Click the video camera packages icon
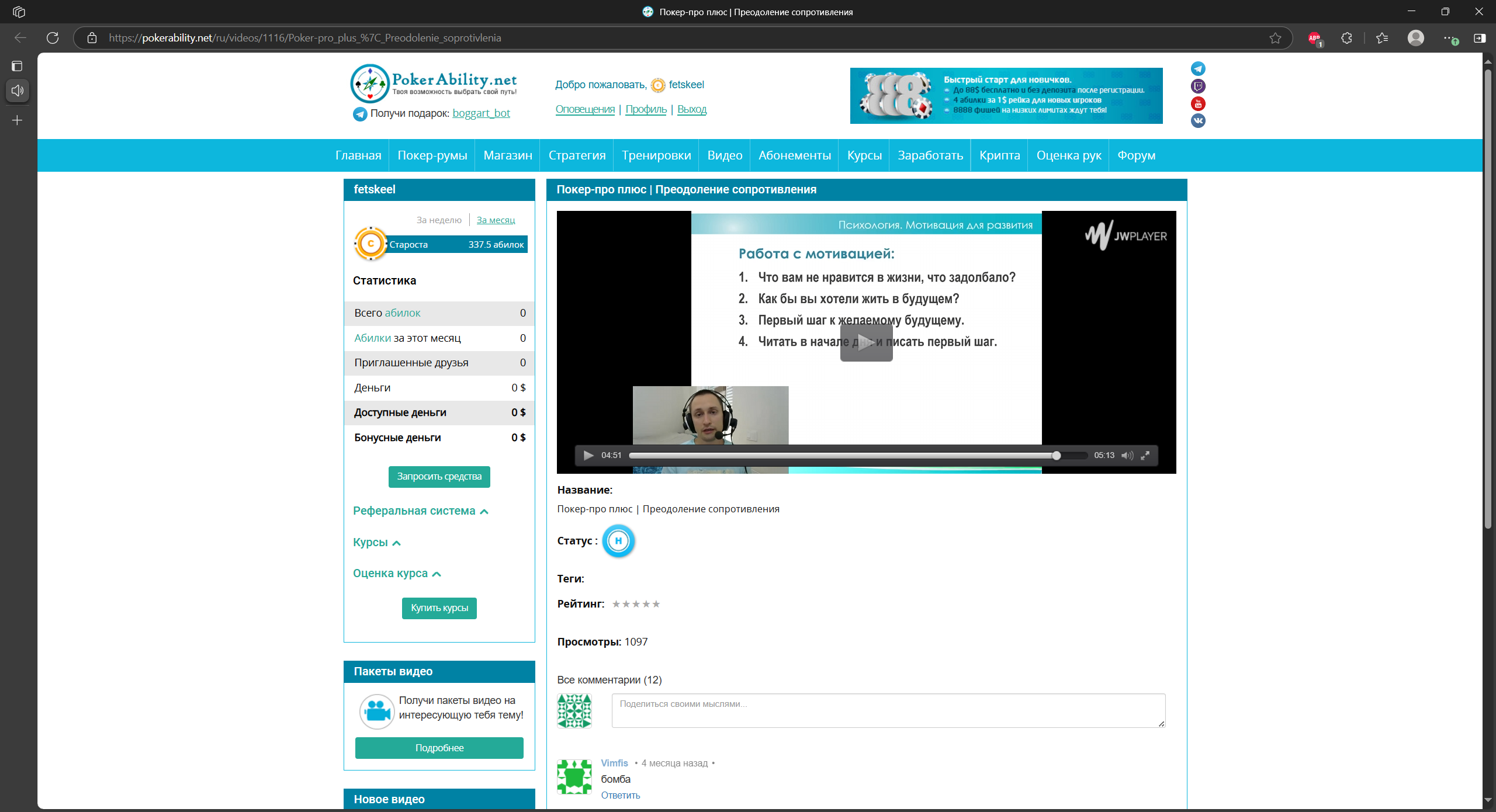 377,712
